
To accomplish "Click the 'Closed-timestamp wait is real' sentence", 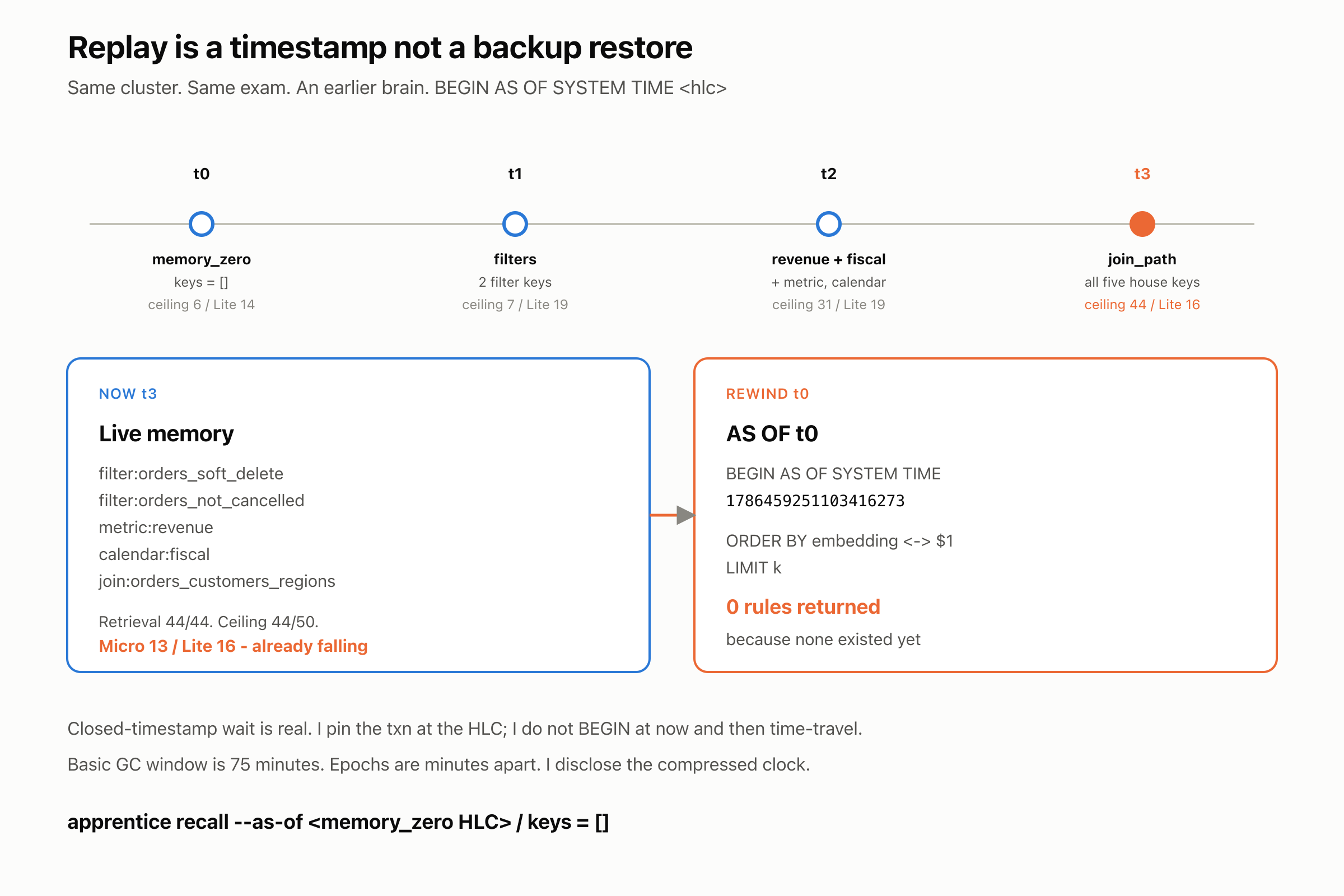I will pos(465,729).
